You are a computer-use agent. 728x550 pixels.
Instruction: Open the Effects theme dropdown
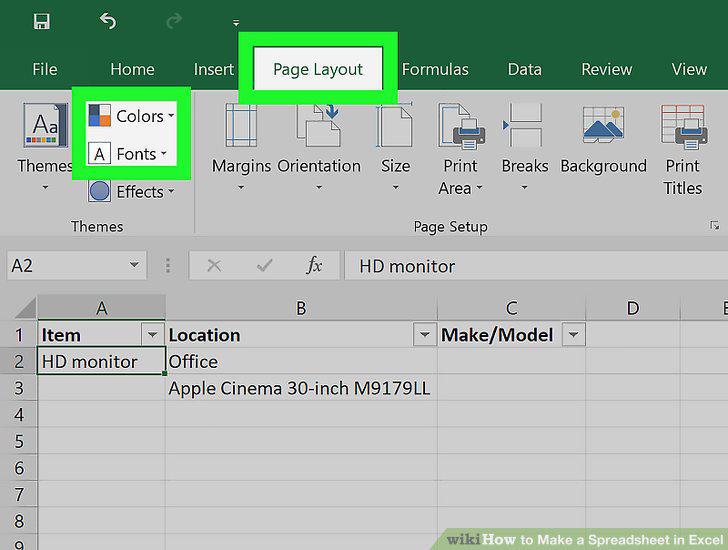tap(131, 191)
